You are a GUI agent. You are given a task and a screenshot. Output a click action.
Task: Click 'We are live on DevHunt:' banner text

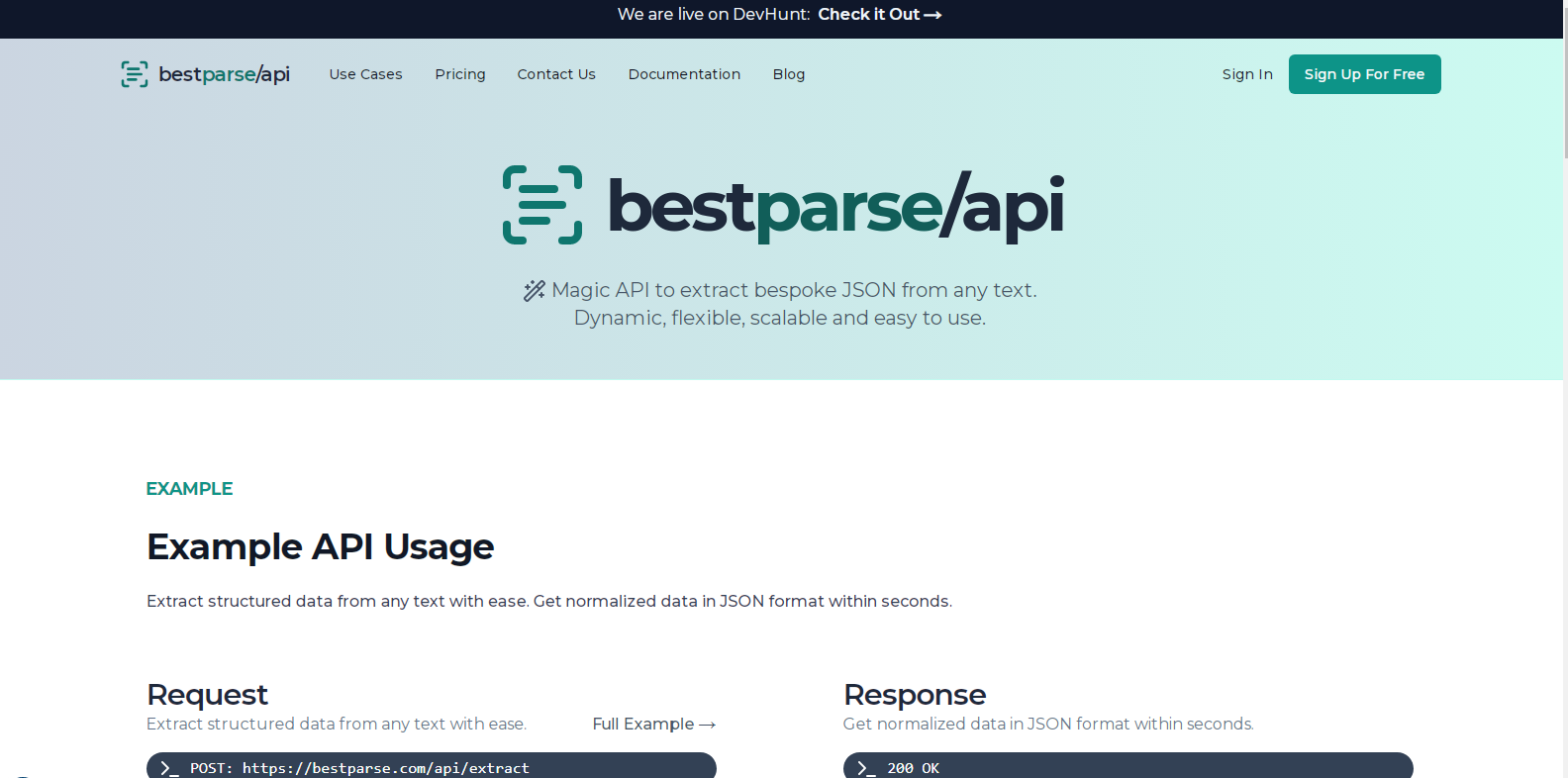coord(714,14)
